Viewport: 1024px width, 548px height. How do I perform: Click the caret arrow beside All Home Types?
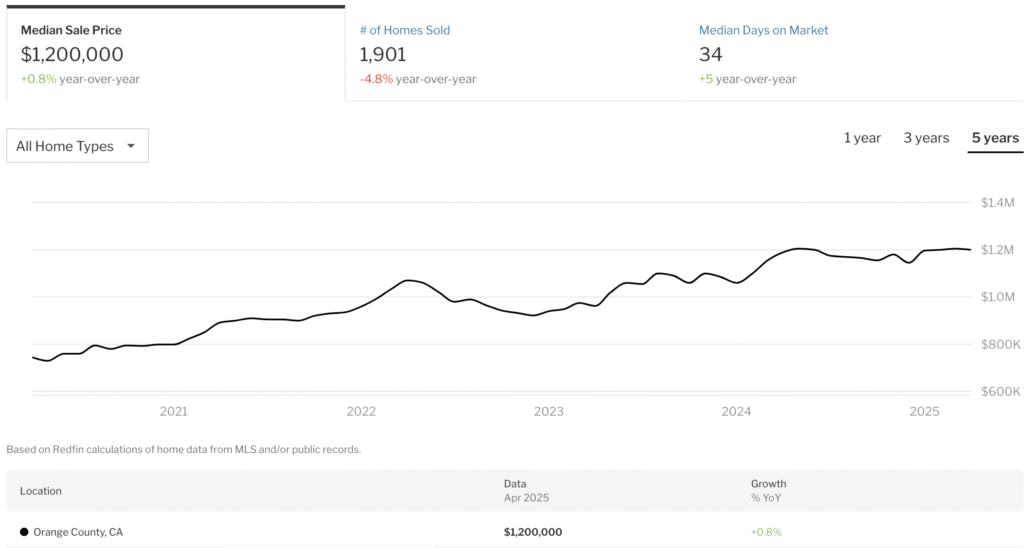[x=130, y=146]
